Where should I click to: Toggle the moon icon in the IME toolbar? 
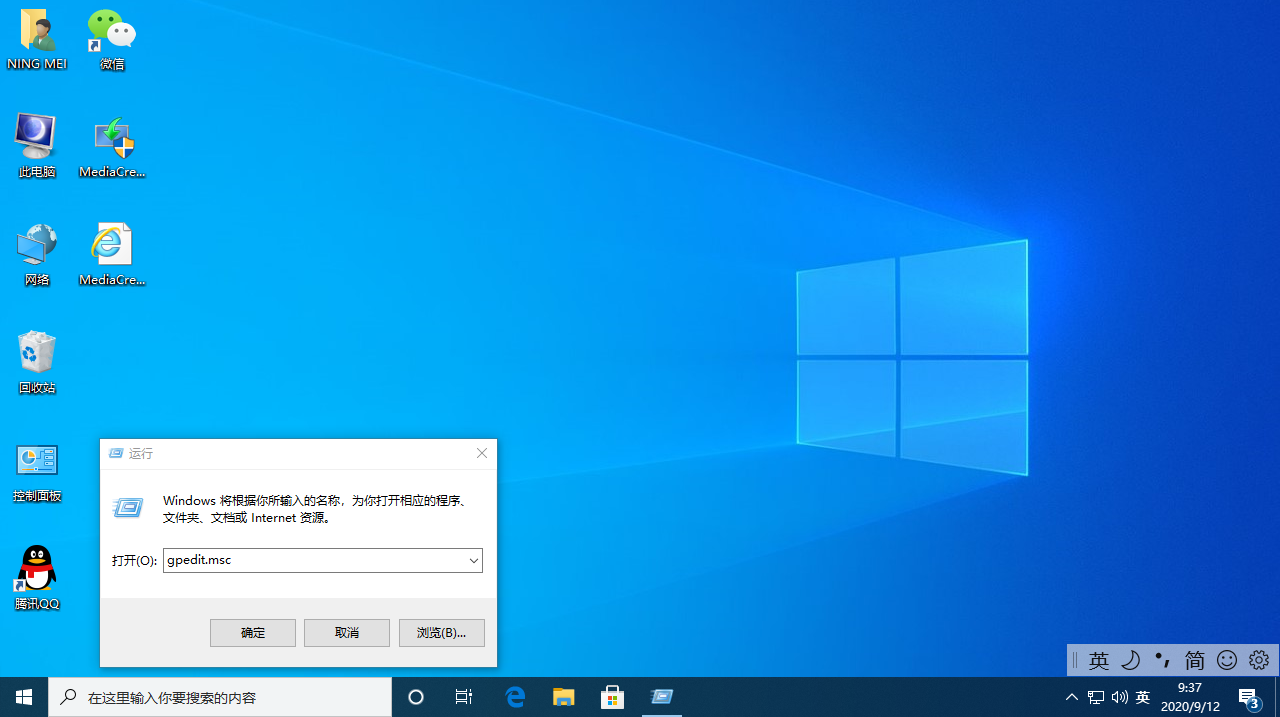[x=1130, y=660]
